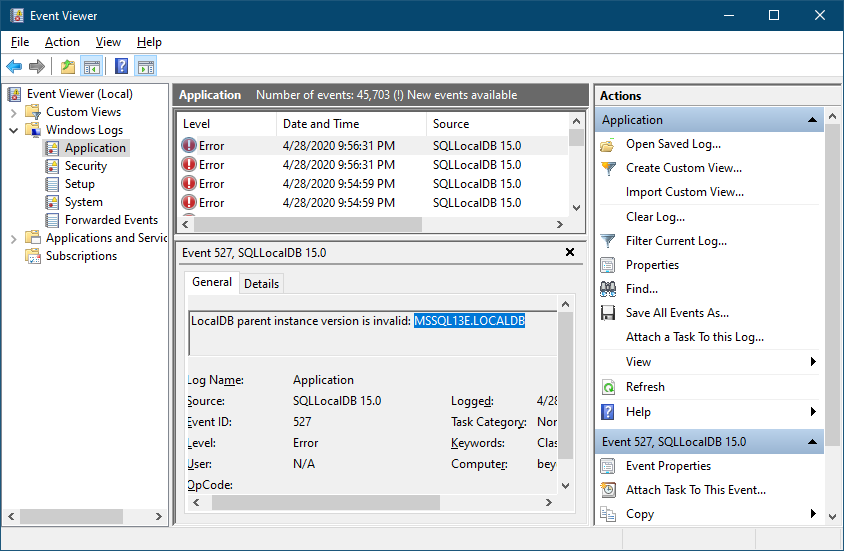This screenshot has height=551, width=844.
Task: Click the Filter Current Log funnel icon
Action: click(x=608, y=241)
